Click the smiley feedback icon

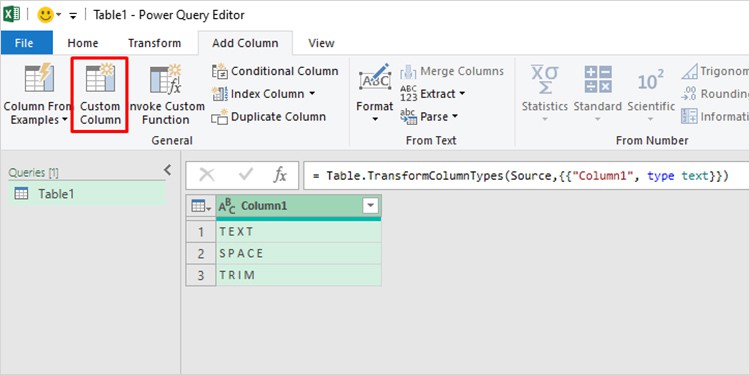point(45,15)
